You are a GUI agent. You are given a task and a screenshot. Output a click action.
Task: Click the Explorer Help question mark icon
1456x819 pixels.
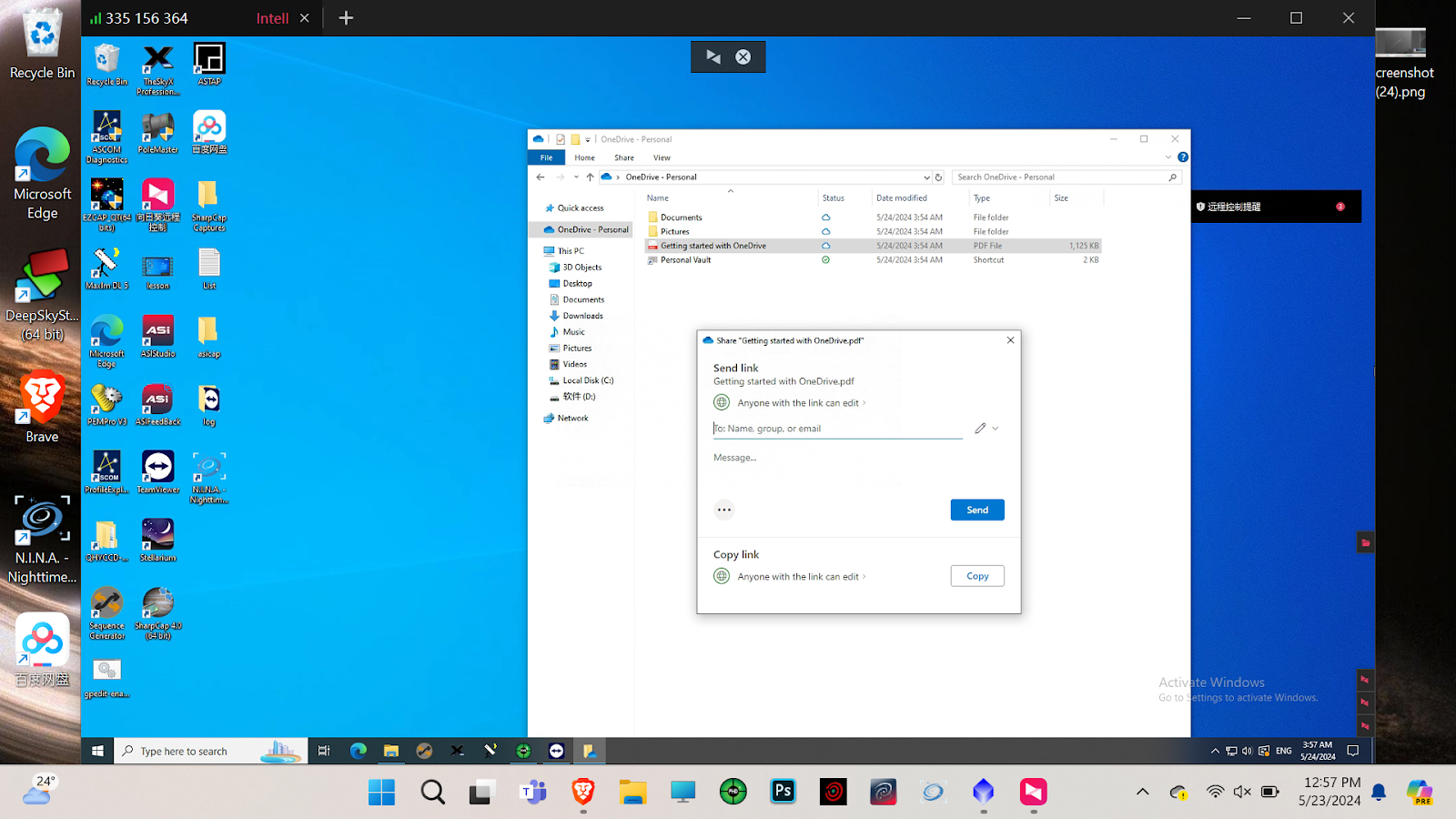[x=1182, y=157]
